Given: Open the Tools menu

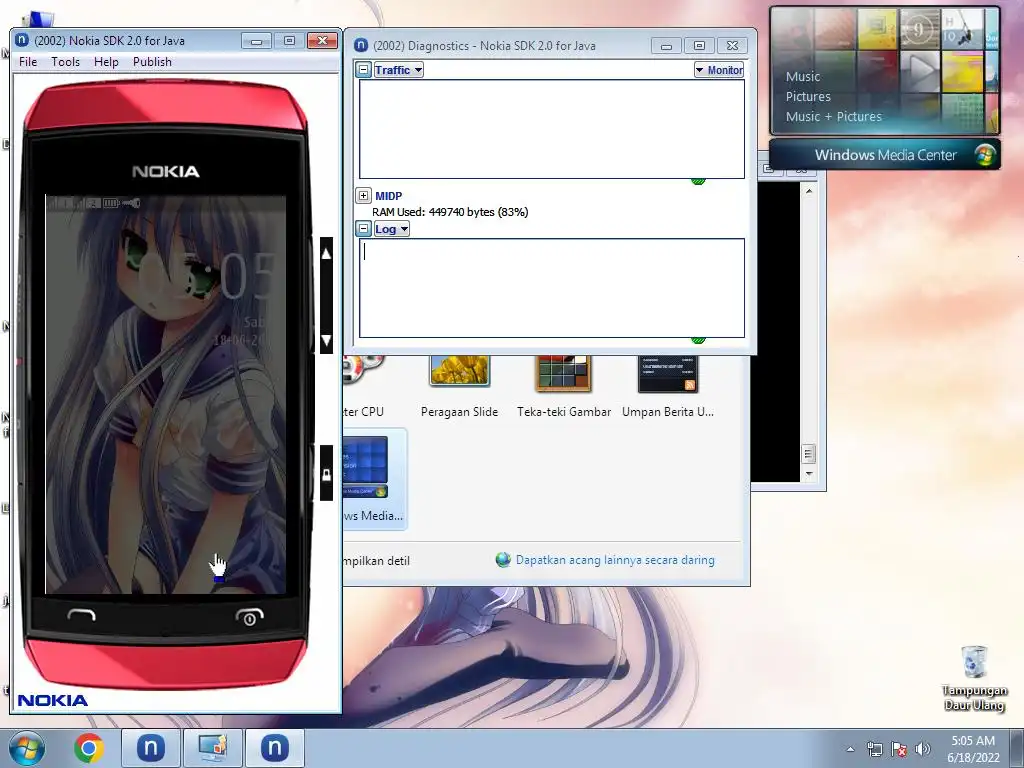Looking at the screenshot, I should click(x=65, y=61).
